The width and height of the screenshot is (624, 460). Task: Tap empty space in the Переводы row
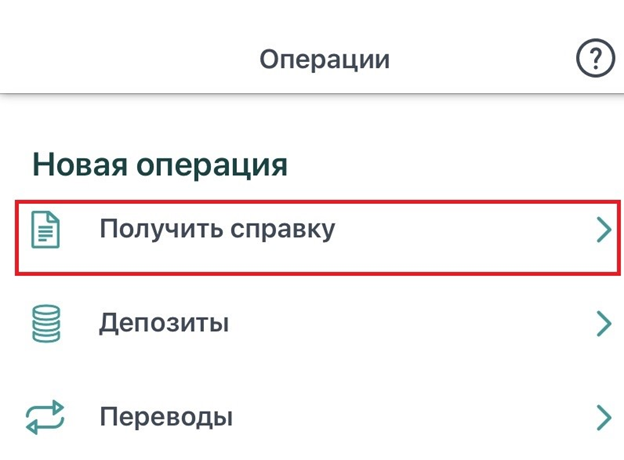420,415
